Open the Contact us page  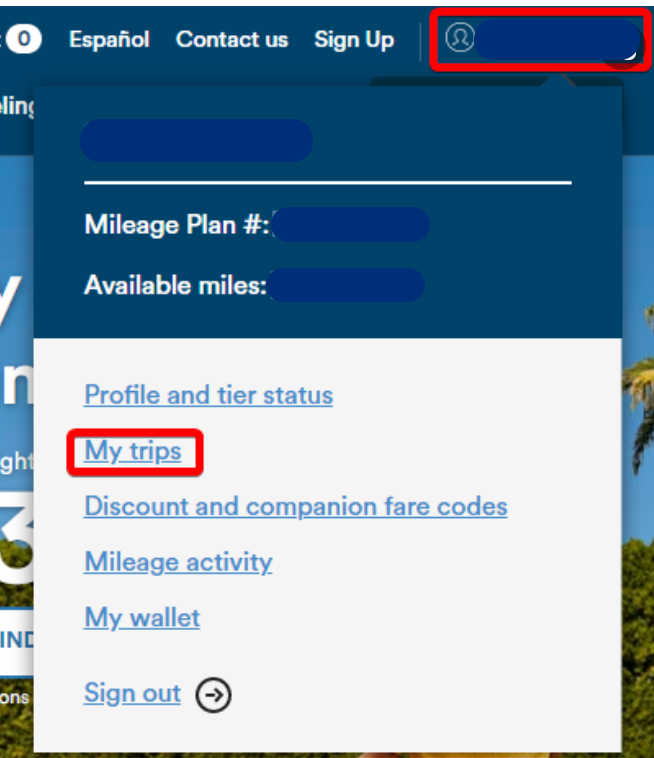tap(232, 40)
